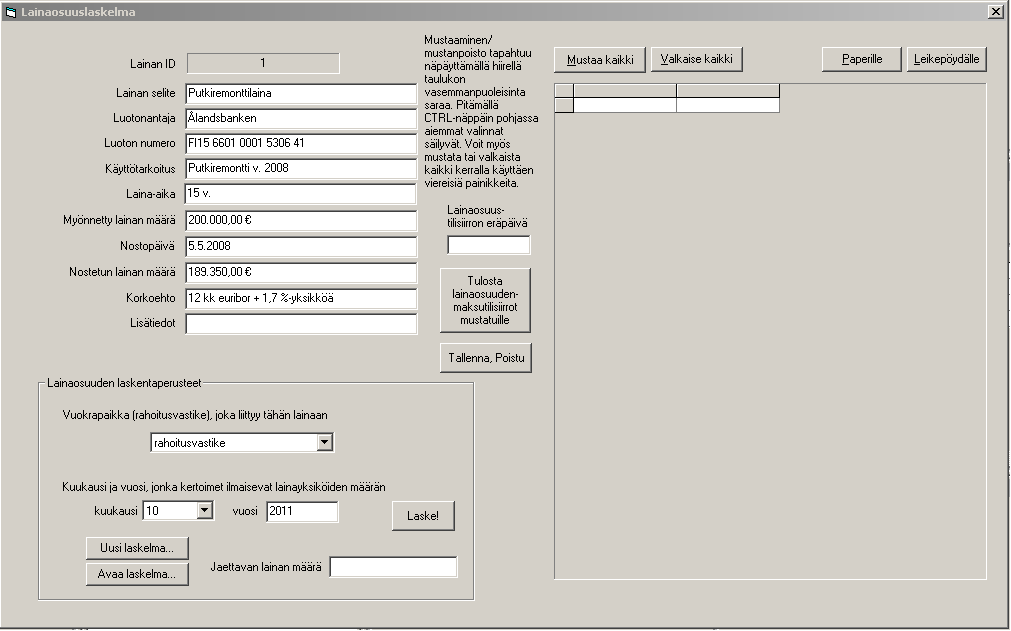Viewport: 1011px width, 631px height.
Task: Click first data cell in table row
Action: point(625,105)
